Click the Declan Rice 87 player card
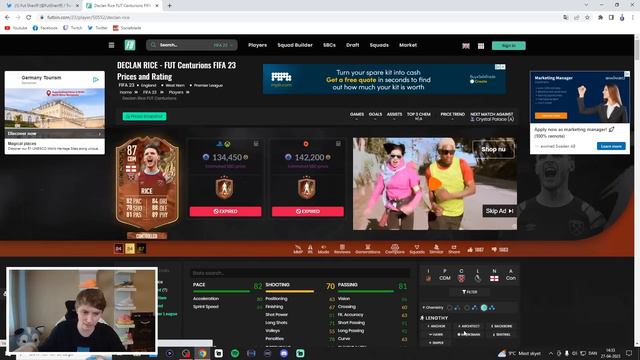 [x=147, y=184]
